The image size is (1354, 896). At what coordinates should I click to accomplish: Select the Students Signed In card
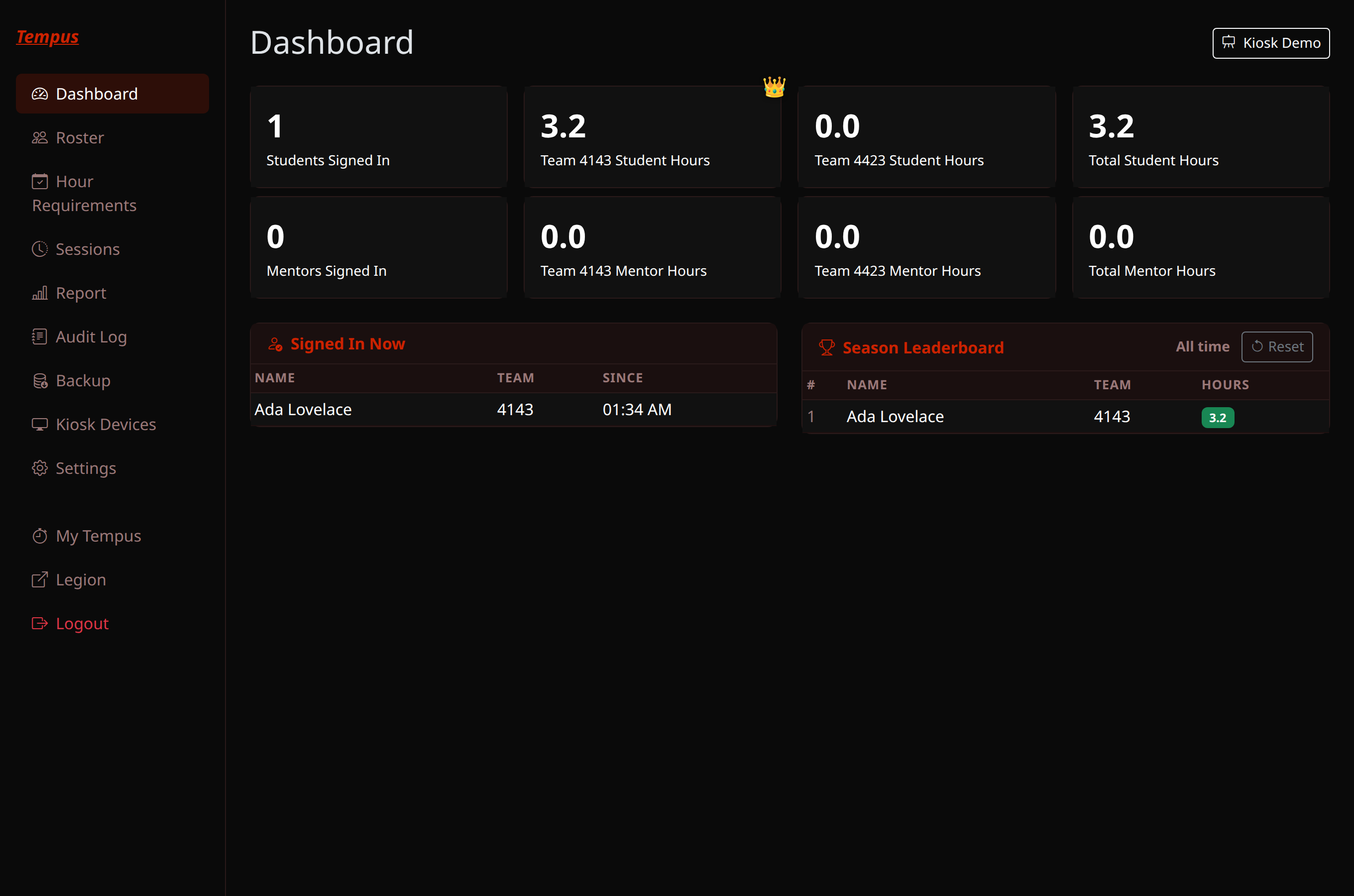click(379, 137)
